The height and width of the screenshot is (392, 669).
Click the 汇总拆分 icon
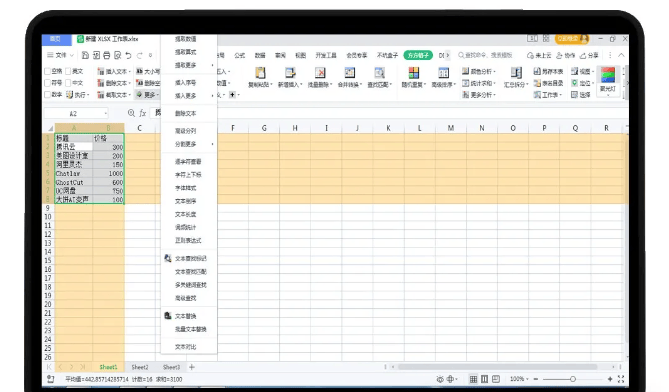coord(516,73)
